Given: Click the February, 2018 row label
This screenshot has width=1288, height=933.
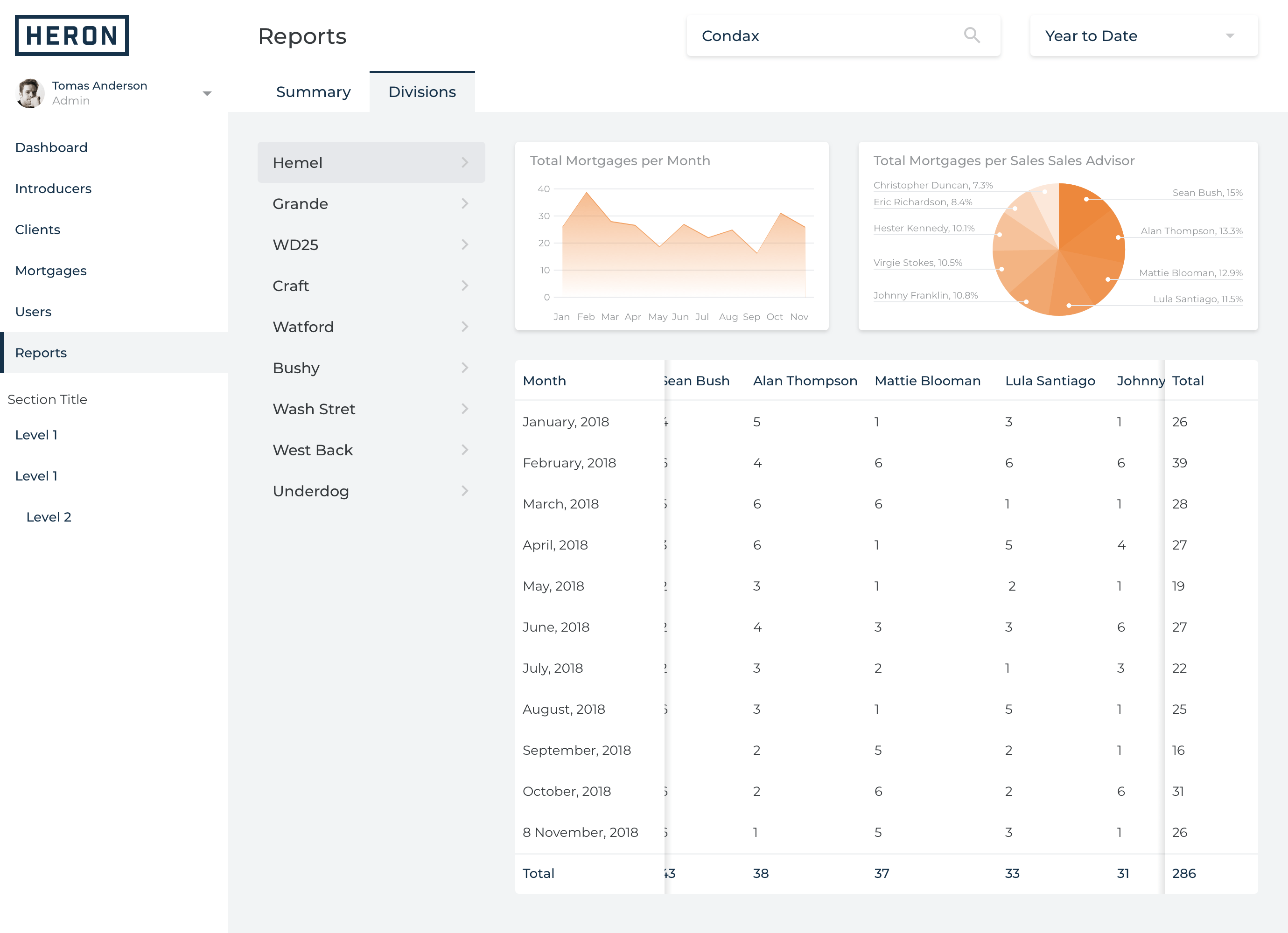Looking at the screenshot, I should (569, 463).
